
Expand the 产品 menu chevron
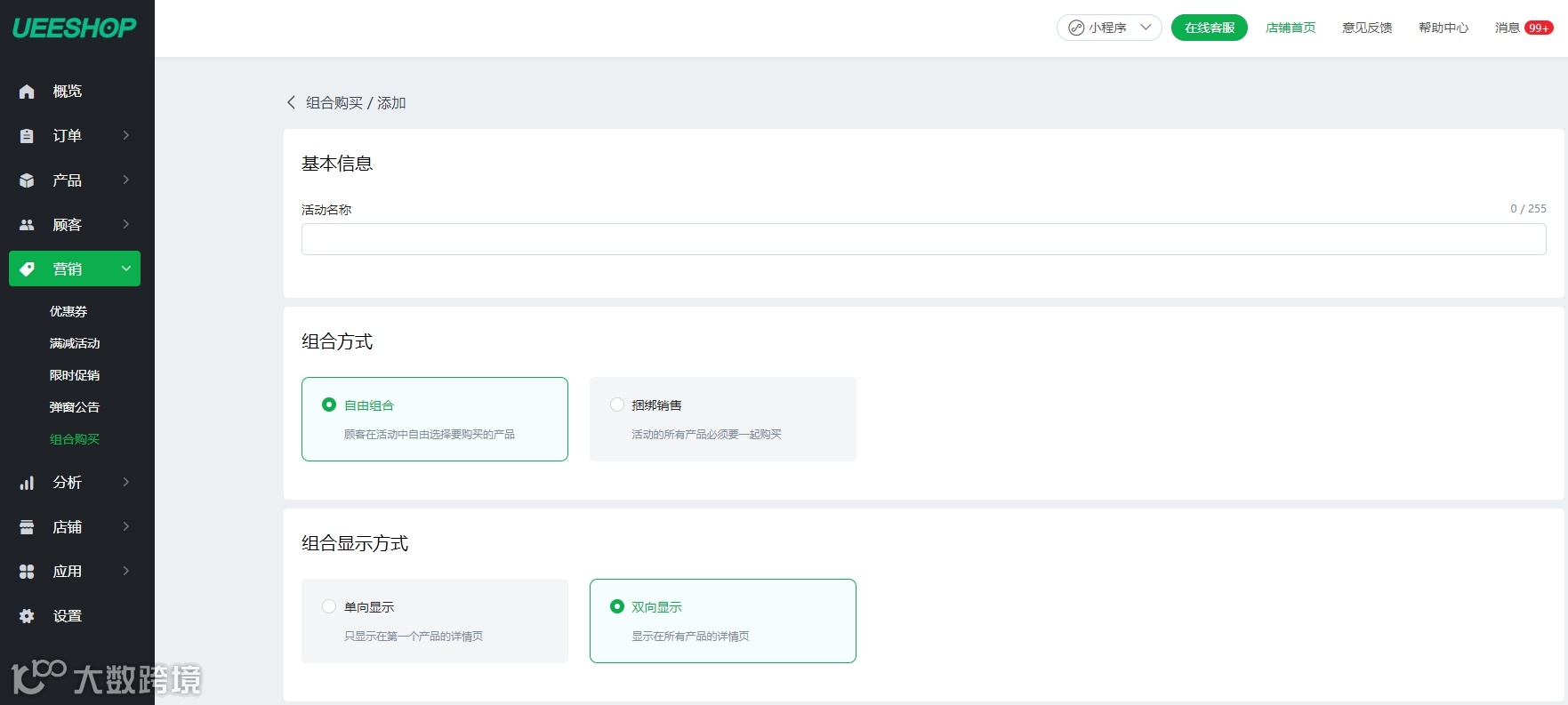coord(125,180)
